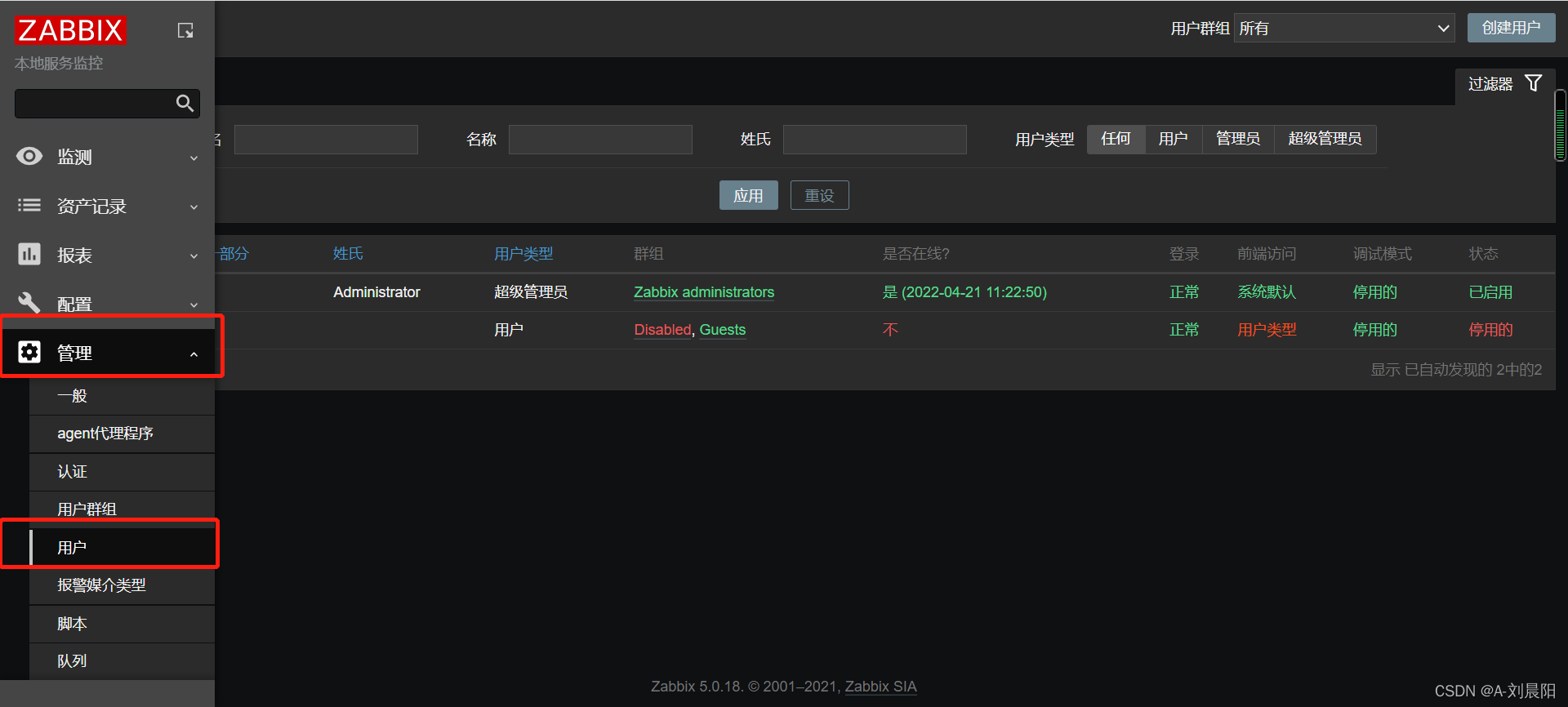Click 用户类型 frontend access value

(x=1266, y=330)
